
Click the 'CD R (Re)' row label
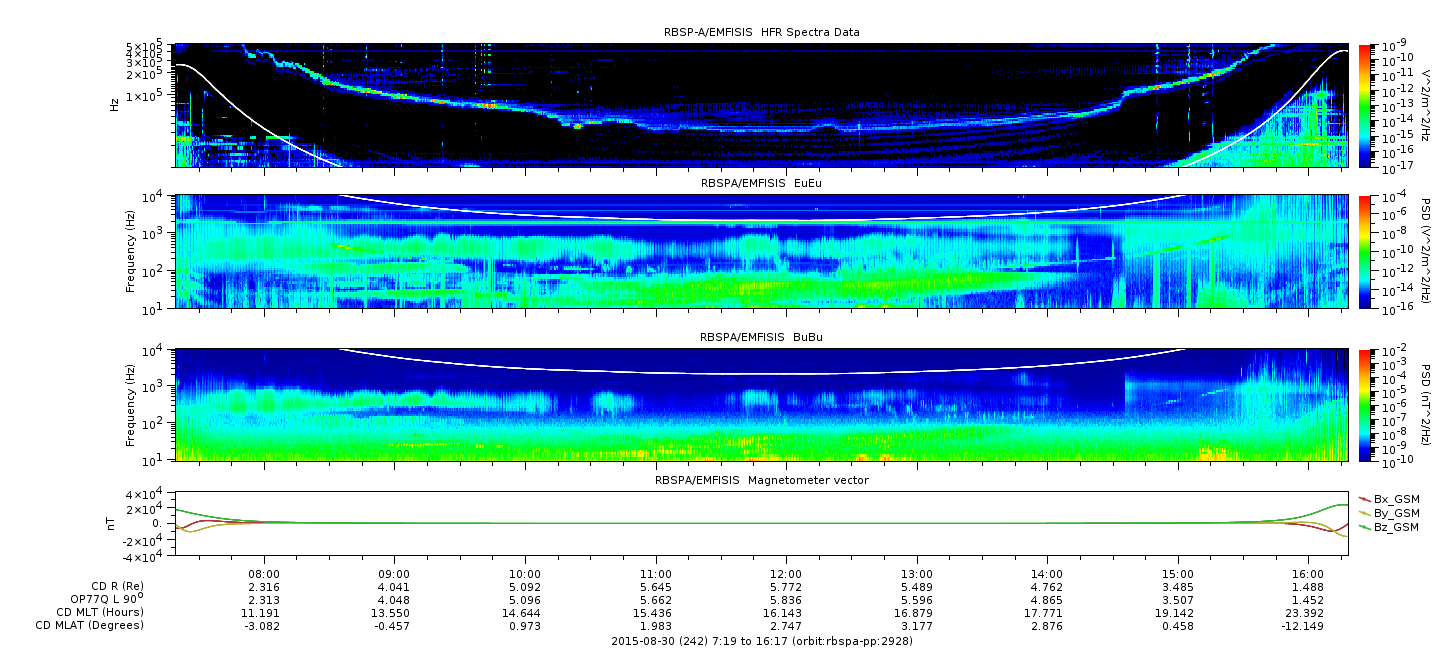(117, 586)
